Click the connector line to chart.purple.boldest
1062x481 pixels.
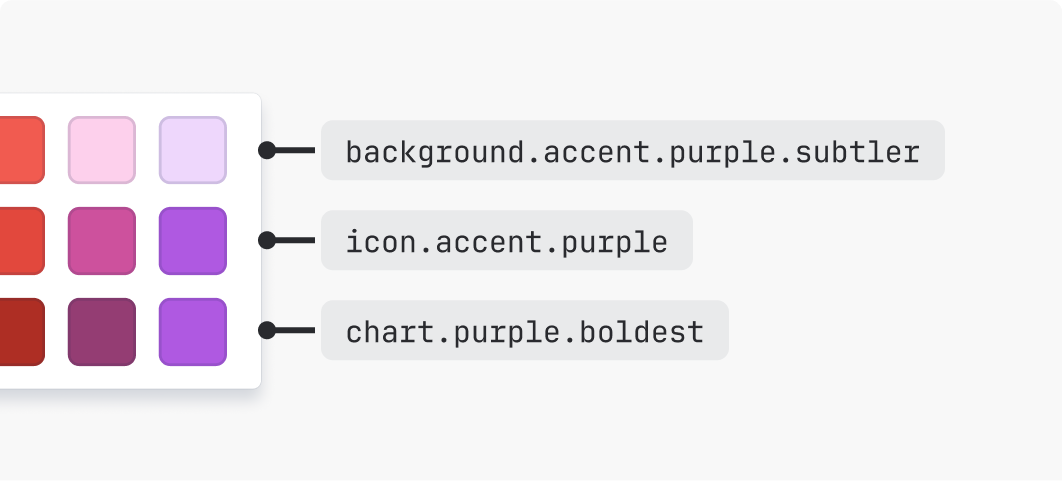point(295,330)
